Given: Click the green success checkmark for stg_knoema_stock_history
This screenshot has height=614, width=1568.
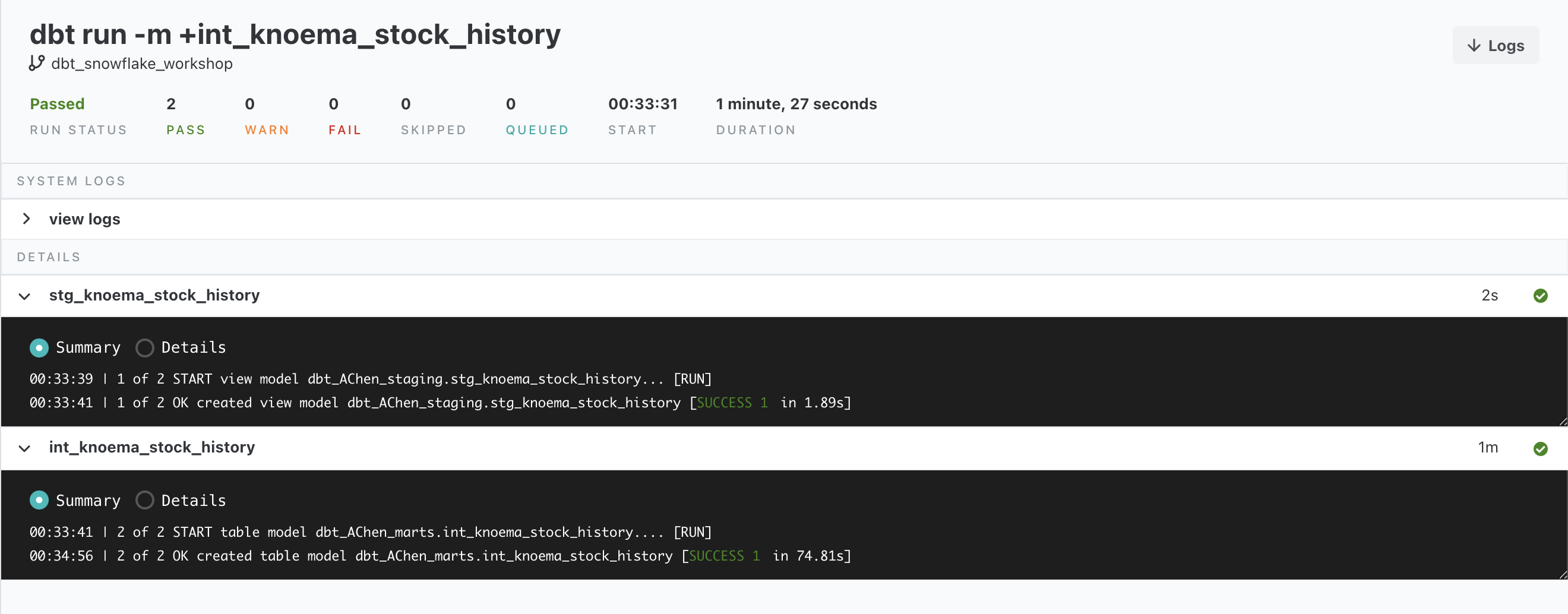Looking at the screenshot, I should (1540, 296).
